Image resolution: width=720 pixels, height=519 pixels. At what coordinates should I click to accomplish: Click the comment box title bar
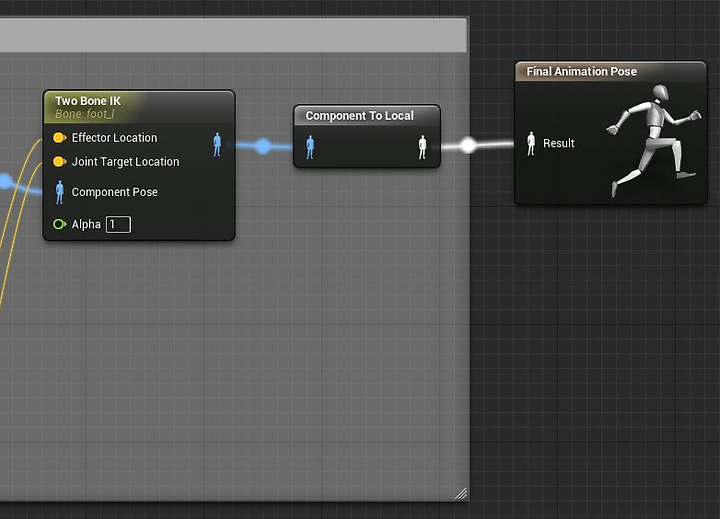coord(233,35)
